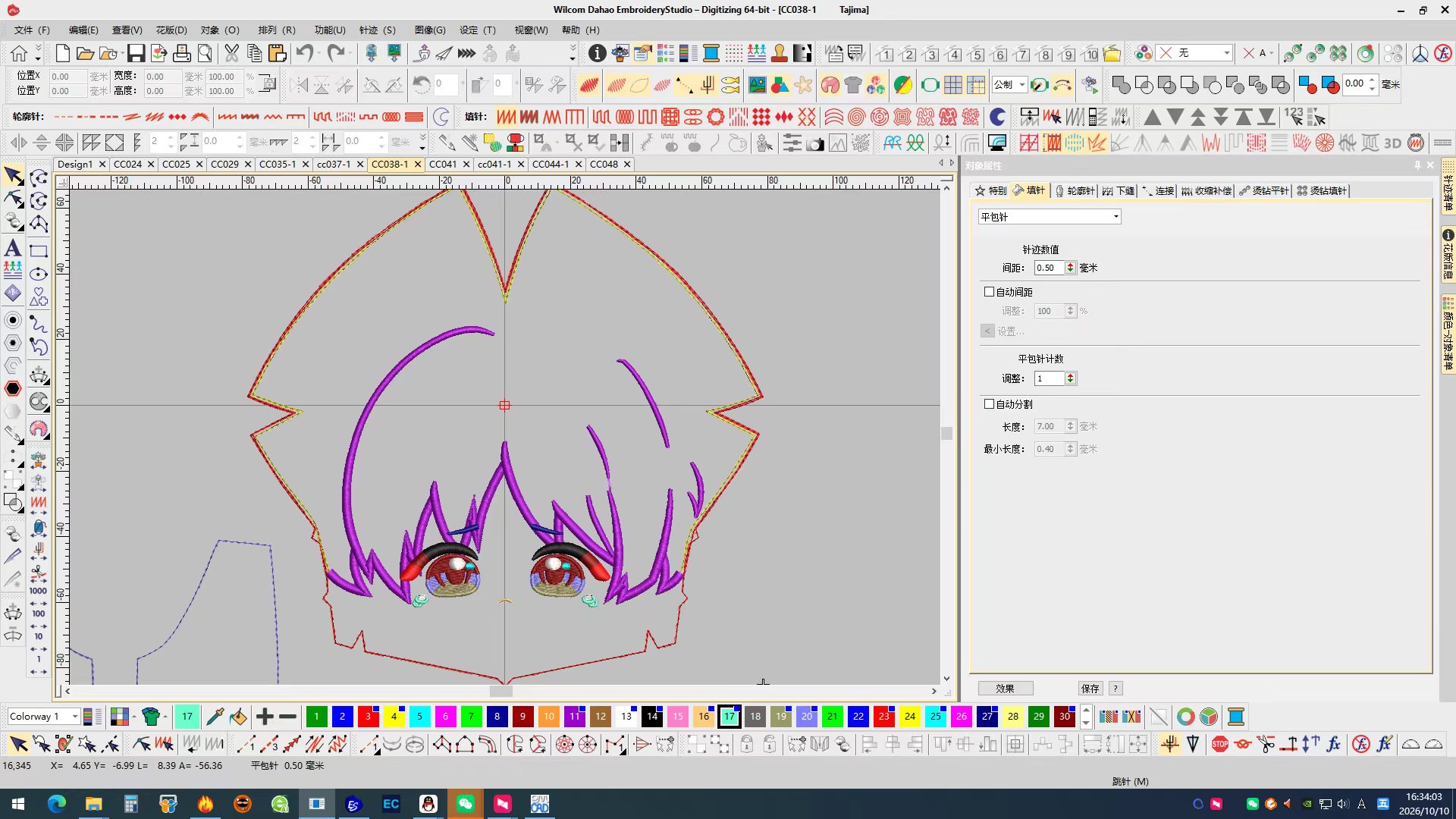Close the CC048 design tab
The image size is (1456, 819).
(627, 164)
